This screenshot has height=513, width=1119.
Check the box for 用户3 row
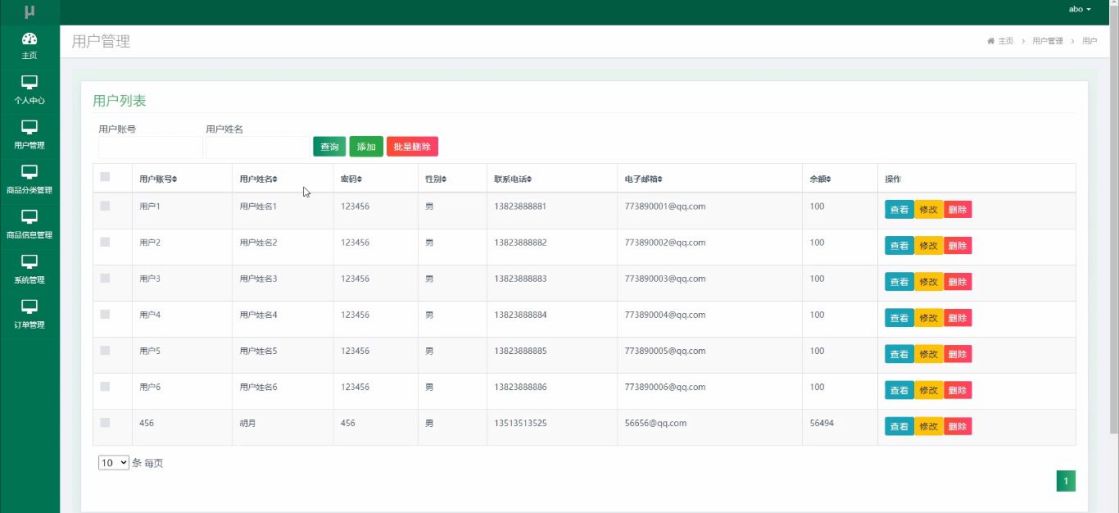click(106, 278)
